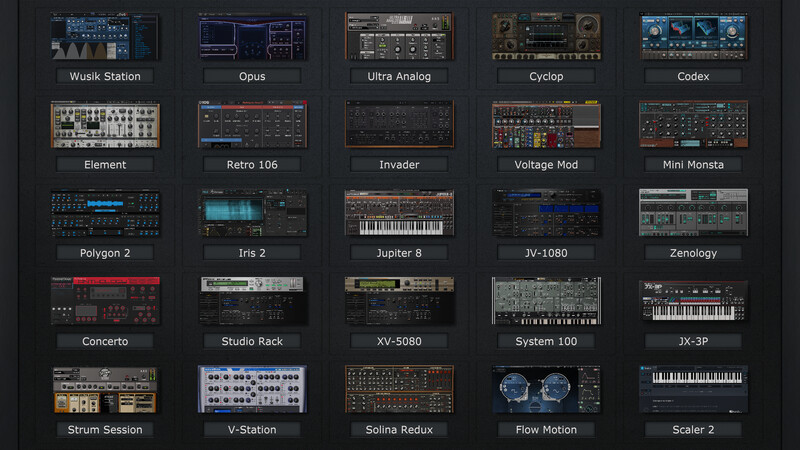Select the Mini Monsta thumbnail
800x450 pixels.
[x=693, y=124]
